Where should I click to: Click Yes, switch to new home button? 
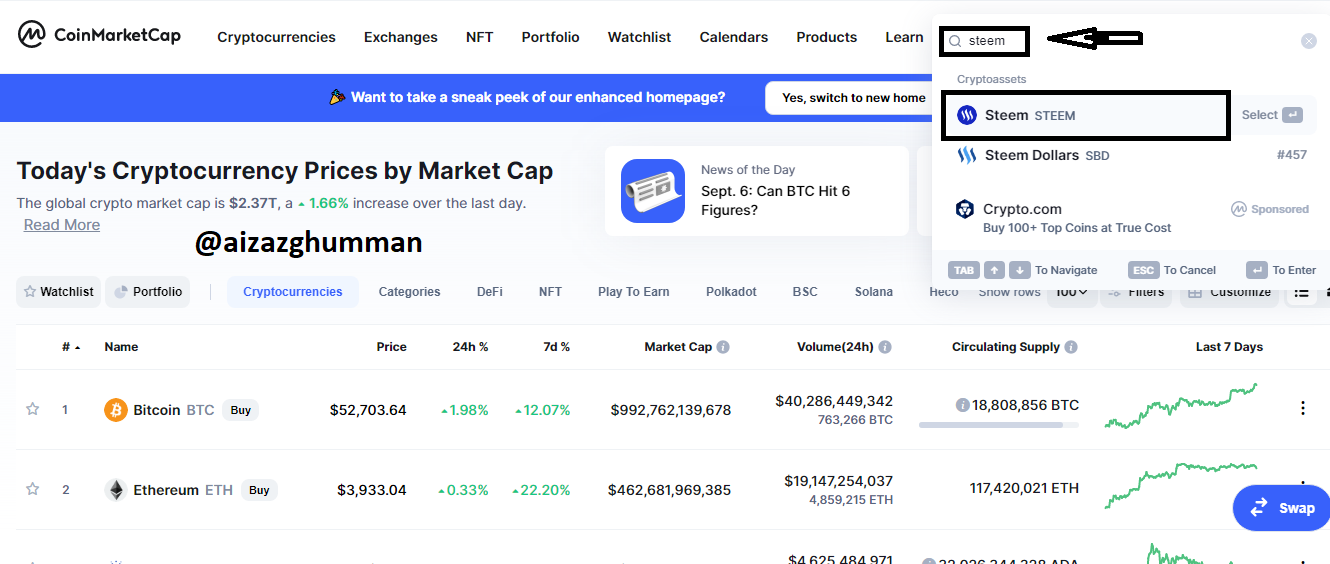pos(853,98)
